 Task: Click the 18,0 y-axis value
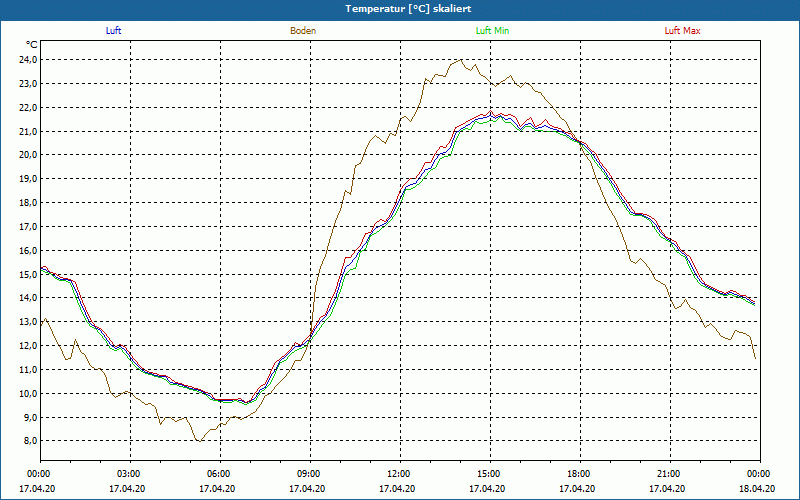coord(29,203)
